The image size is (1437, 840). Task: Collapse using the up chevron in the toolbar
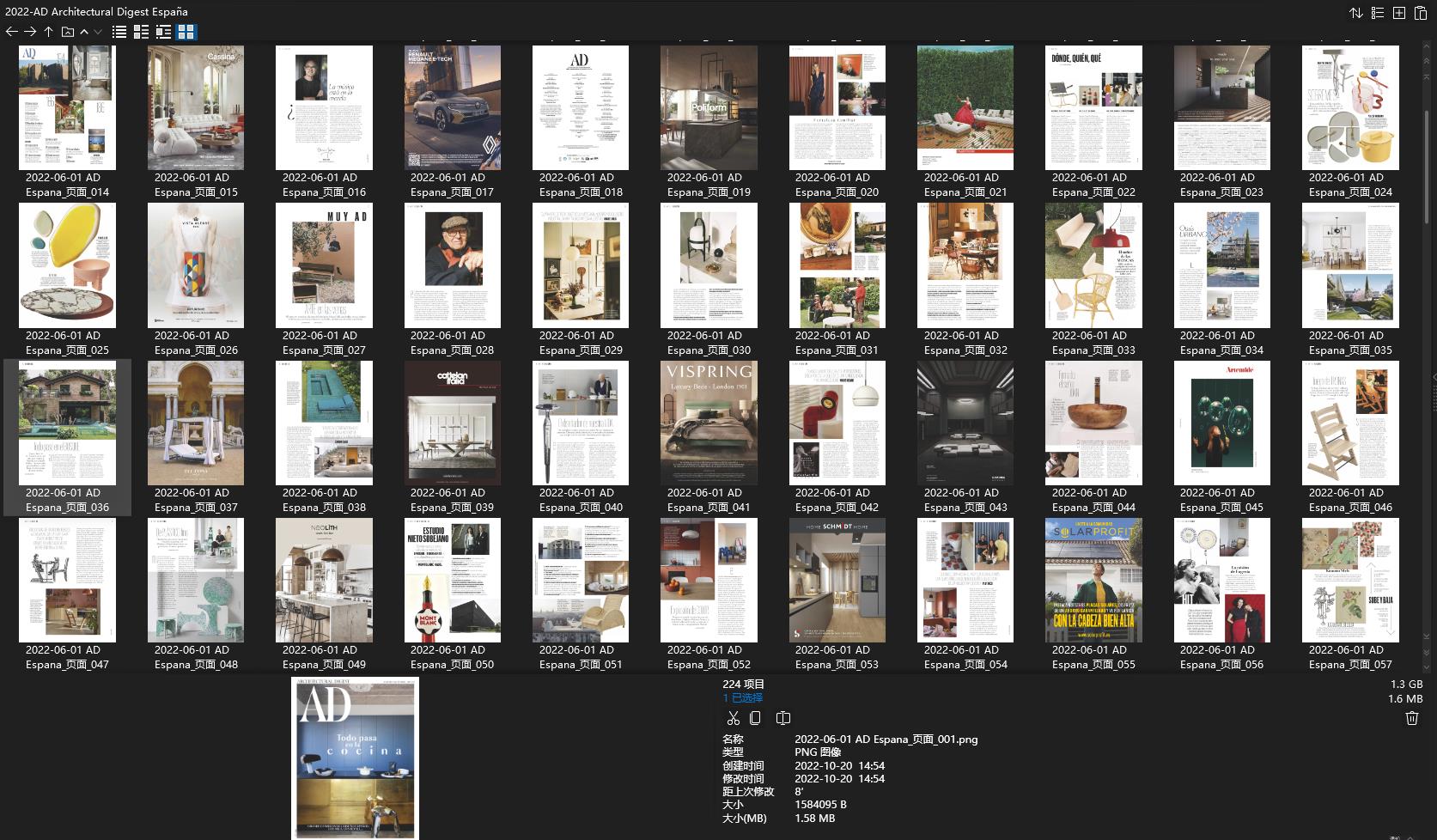click(83, 32)
